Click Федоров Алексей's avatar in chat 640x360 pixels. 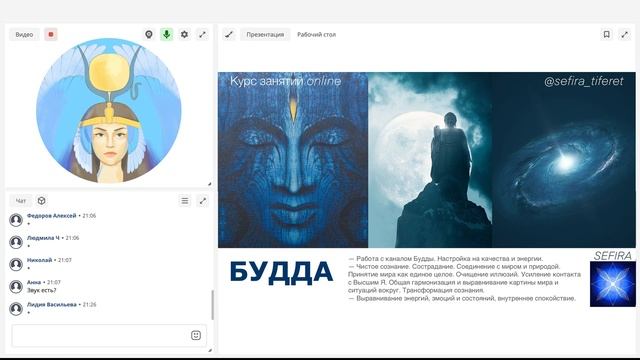coord(16,220)
